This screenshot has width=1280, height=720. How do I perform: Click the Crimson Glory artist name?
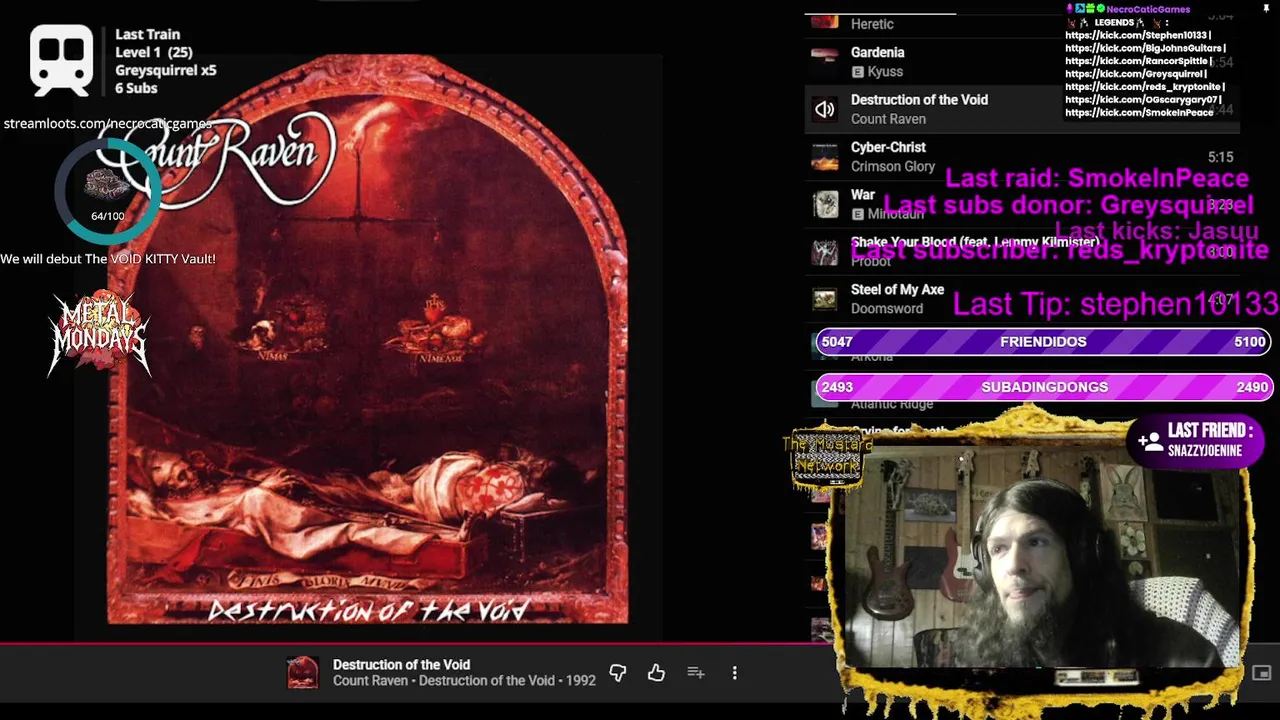(x=892, y=166)
